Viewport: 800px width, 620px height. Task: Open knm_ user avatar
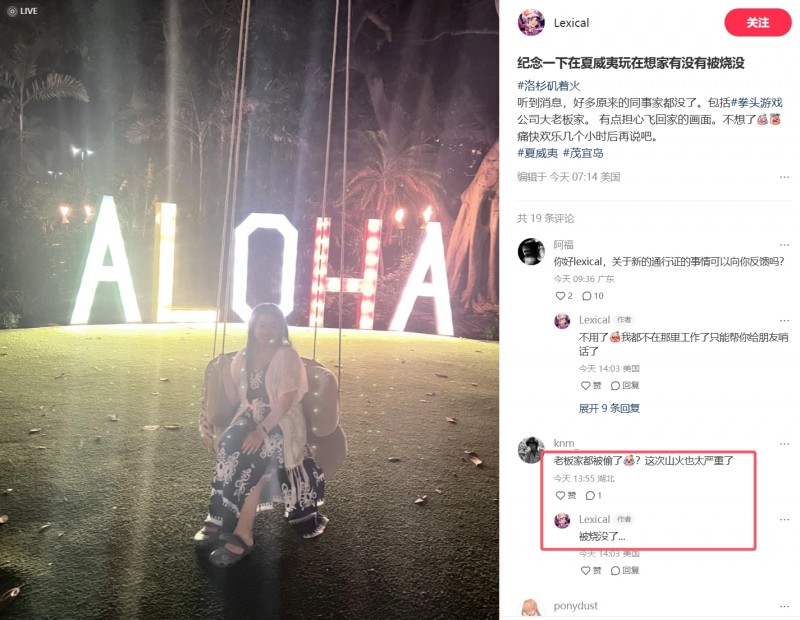[531, 450]
